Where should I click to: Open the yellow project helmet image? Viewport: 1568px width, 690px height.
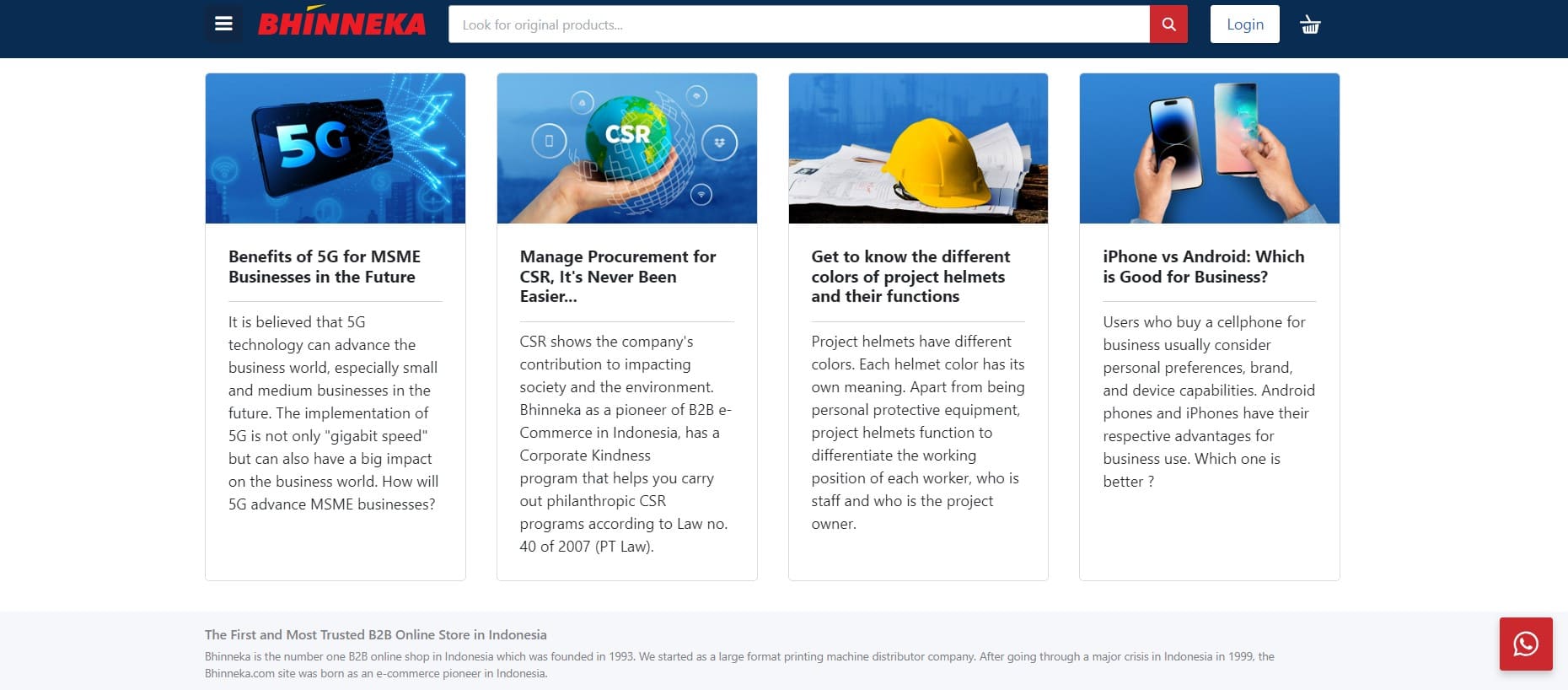(918, 148)
